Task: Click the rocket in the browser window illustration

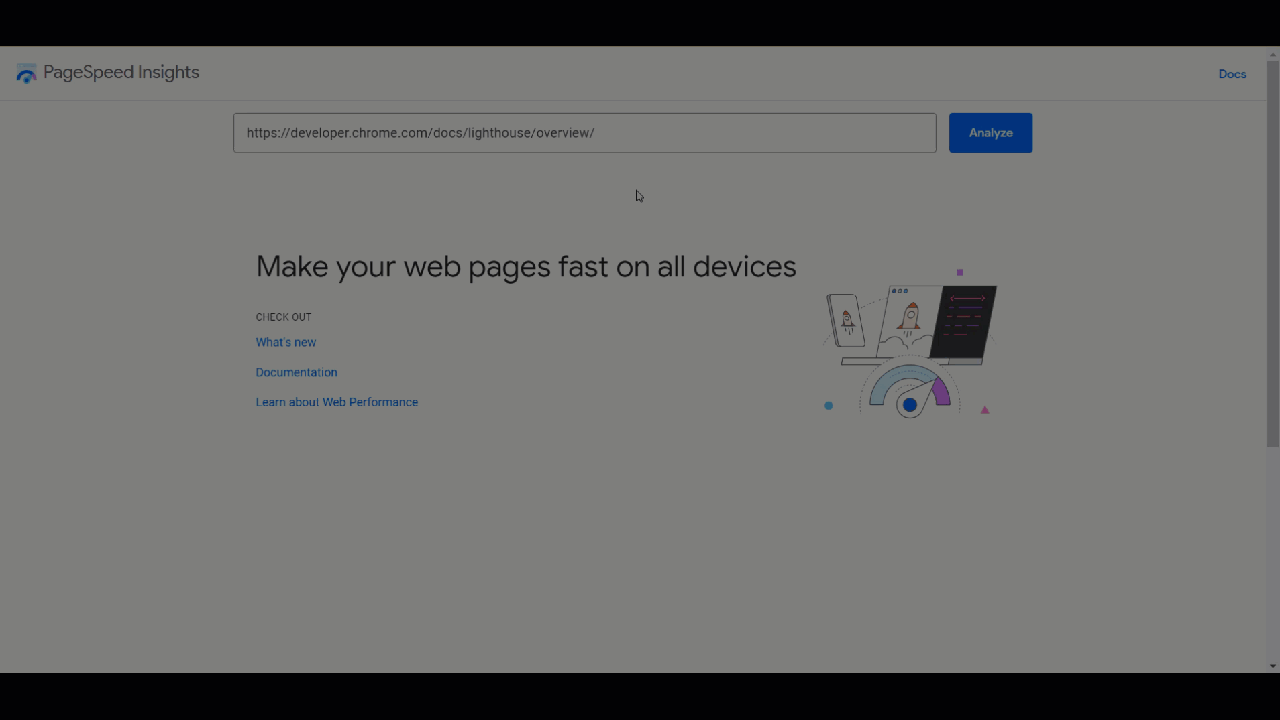Action: (x=910, y=316)
